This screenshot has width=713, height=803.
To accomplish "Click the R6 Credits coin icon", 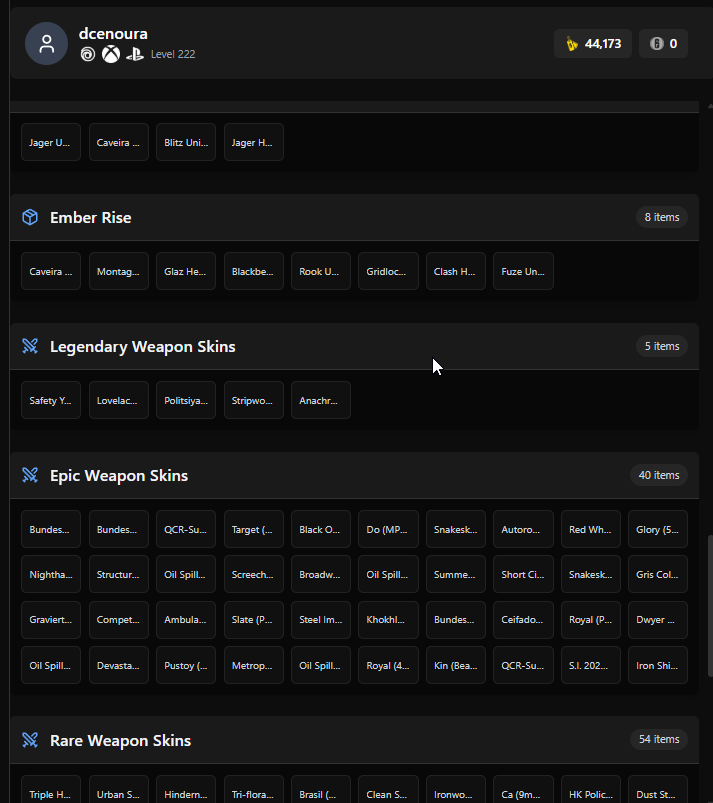I will [657, 44].
